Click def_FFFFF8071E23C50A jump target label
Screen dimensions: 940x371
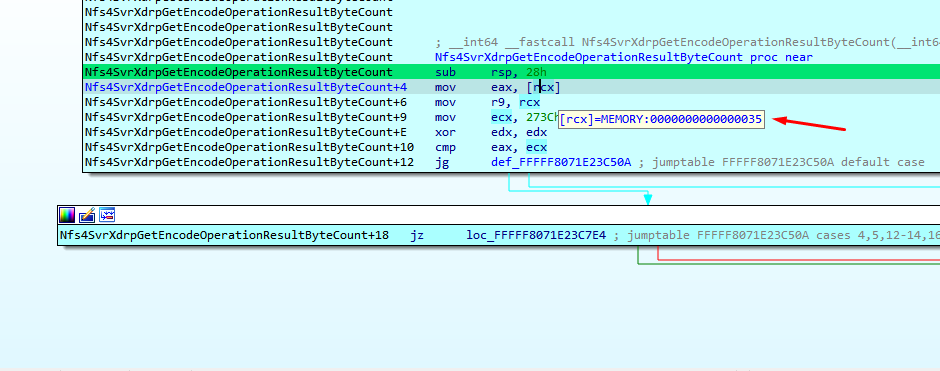tap(561, 162)
